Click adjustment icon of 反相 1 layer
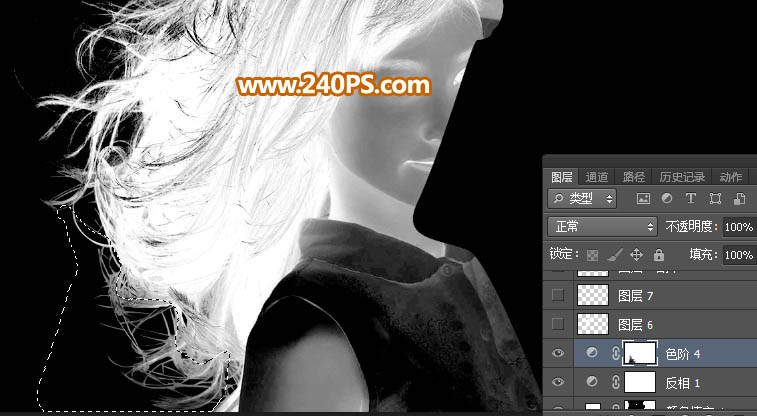The height and width of the screenshot is (416, 757). click(x=592, y=382)
